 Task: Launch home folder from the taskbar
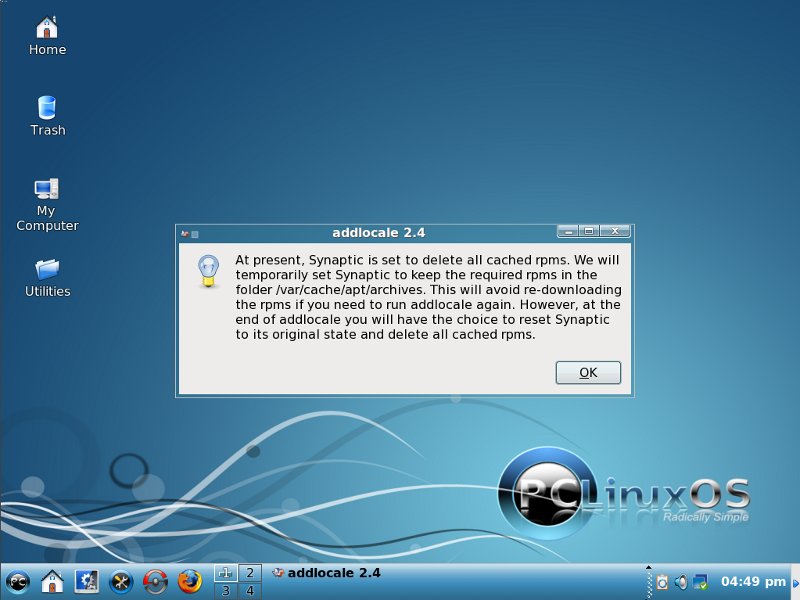(x=52, y=580)
